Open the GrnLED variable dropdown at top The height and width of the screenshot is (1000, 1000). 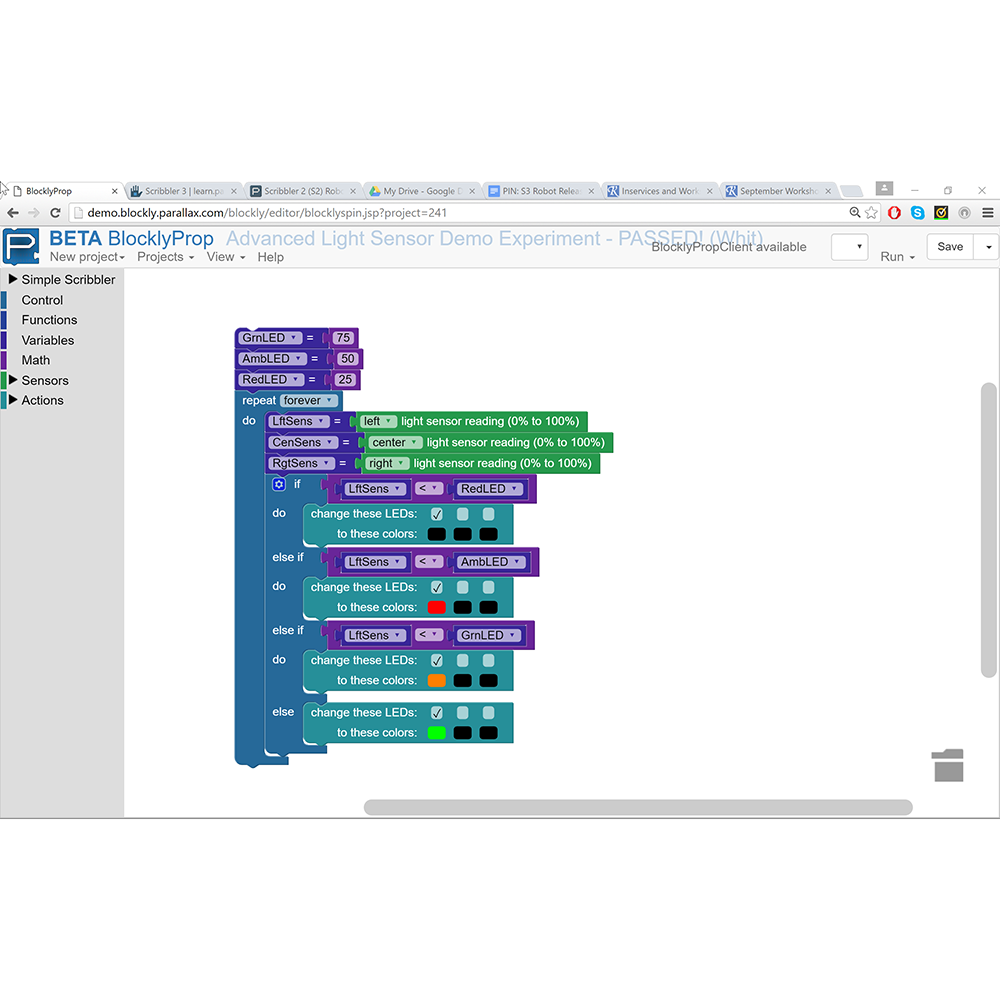coord(270,338)
